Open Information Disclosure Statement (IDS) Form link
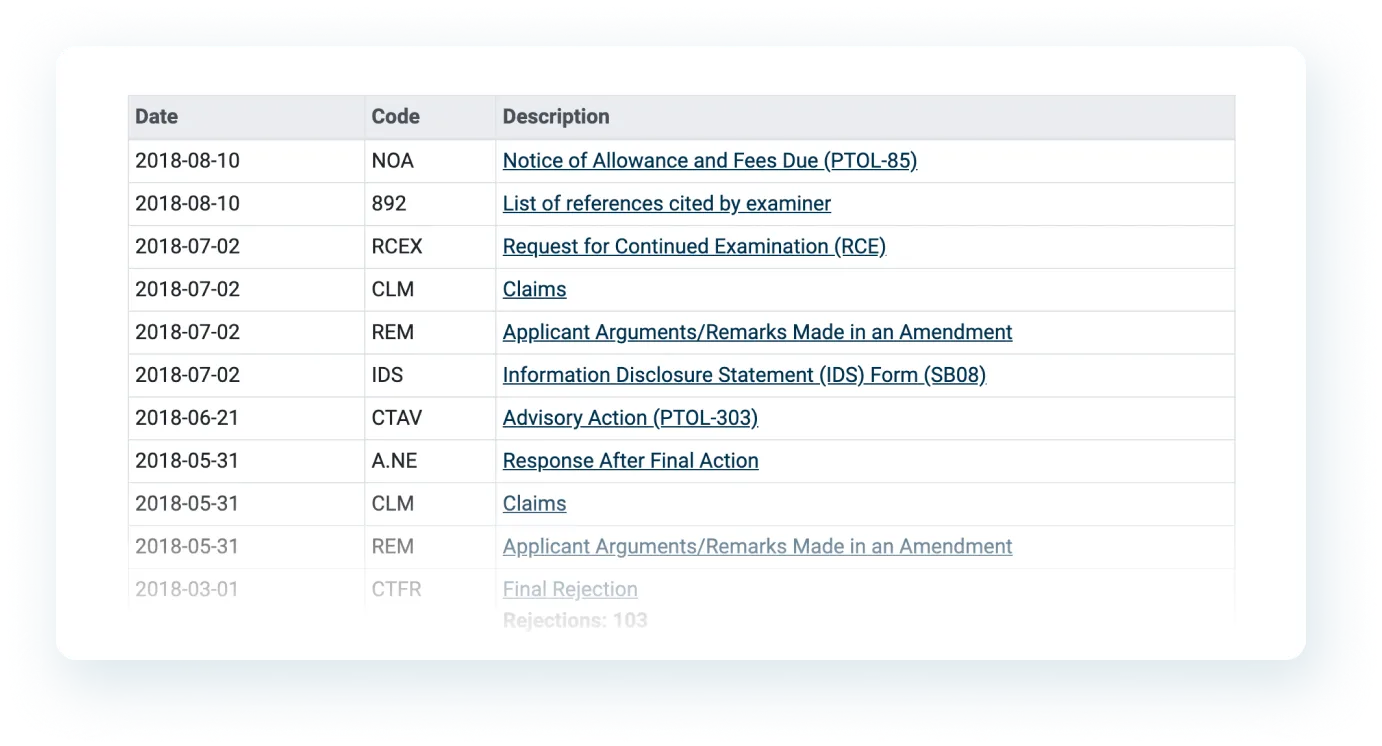The image size is (1382, 746). point(744,375)
